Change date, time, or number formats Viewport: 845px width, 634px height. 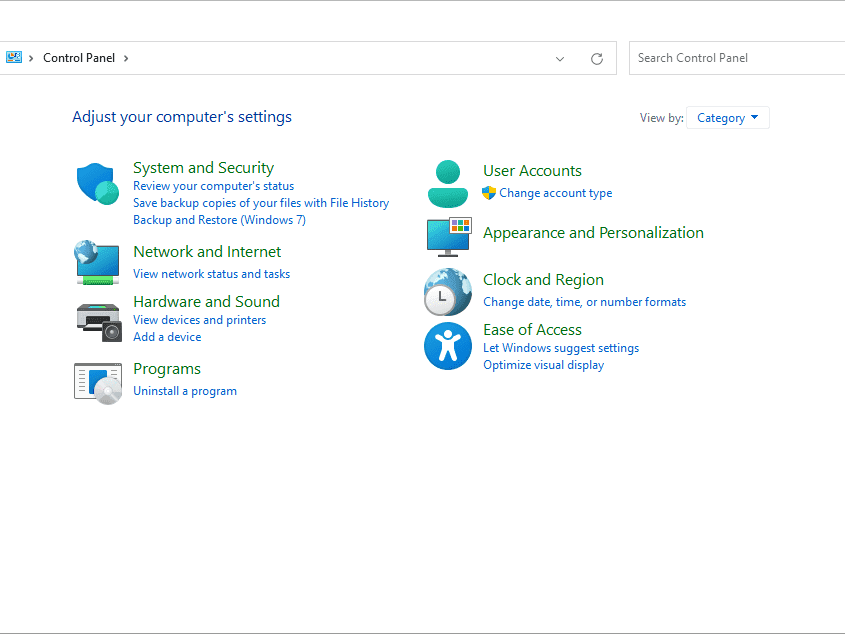(x=585, y=302)
